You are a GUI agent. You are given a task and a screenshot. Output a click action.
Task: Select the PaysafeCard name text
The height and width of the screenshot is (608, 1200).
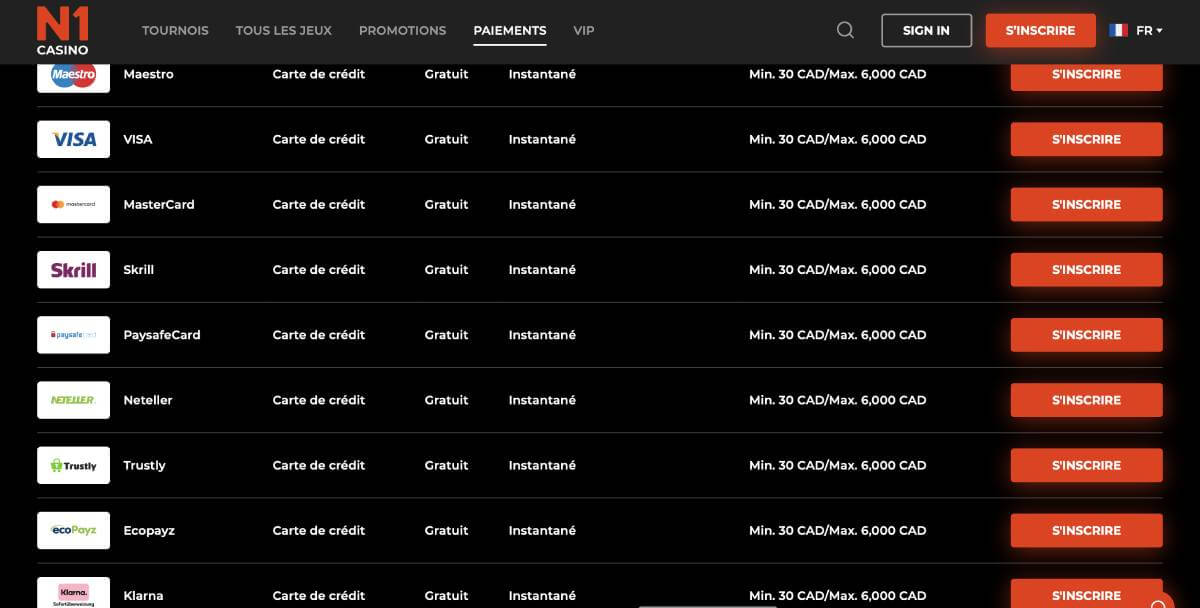tap(162, 335)
